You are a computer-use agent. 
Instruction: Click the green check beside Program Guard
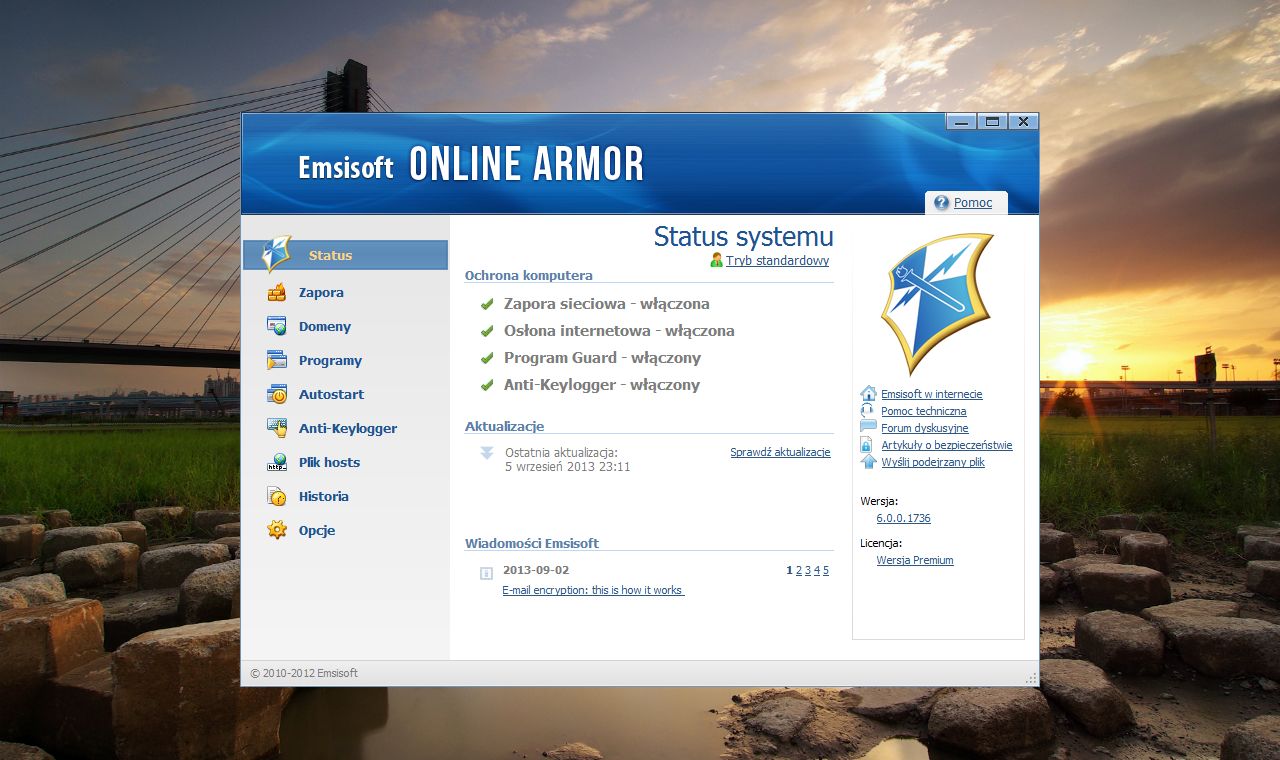(487, 358)
